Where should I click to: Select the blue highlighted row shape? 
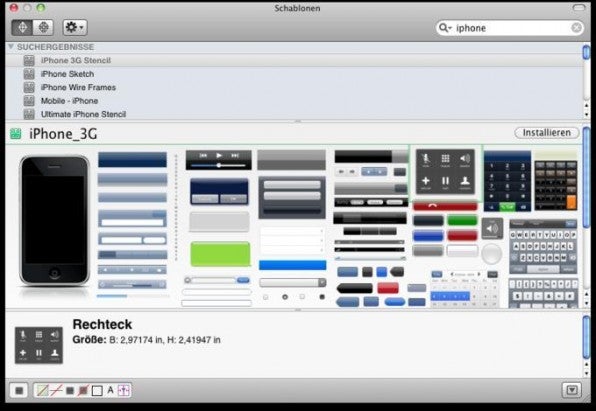[x=292, y=265]
